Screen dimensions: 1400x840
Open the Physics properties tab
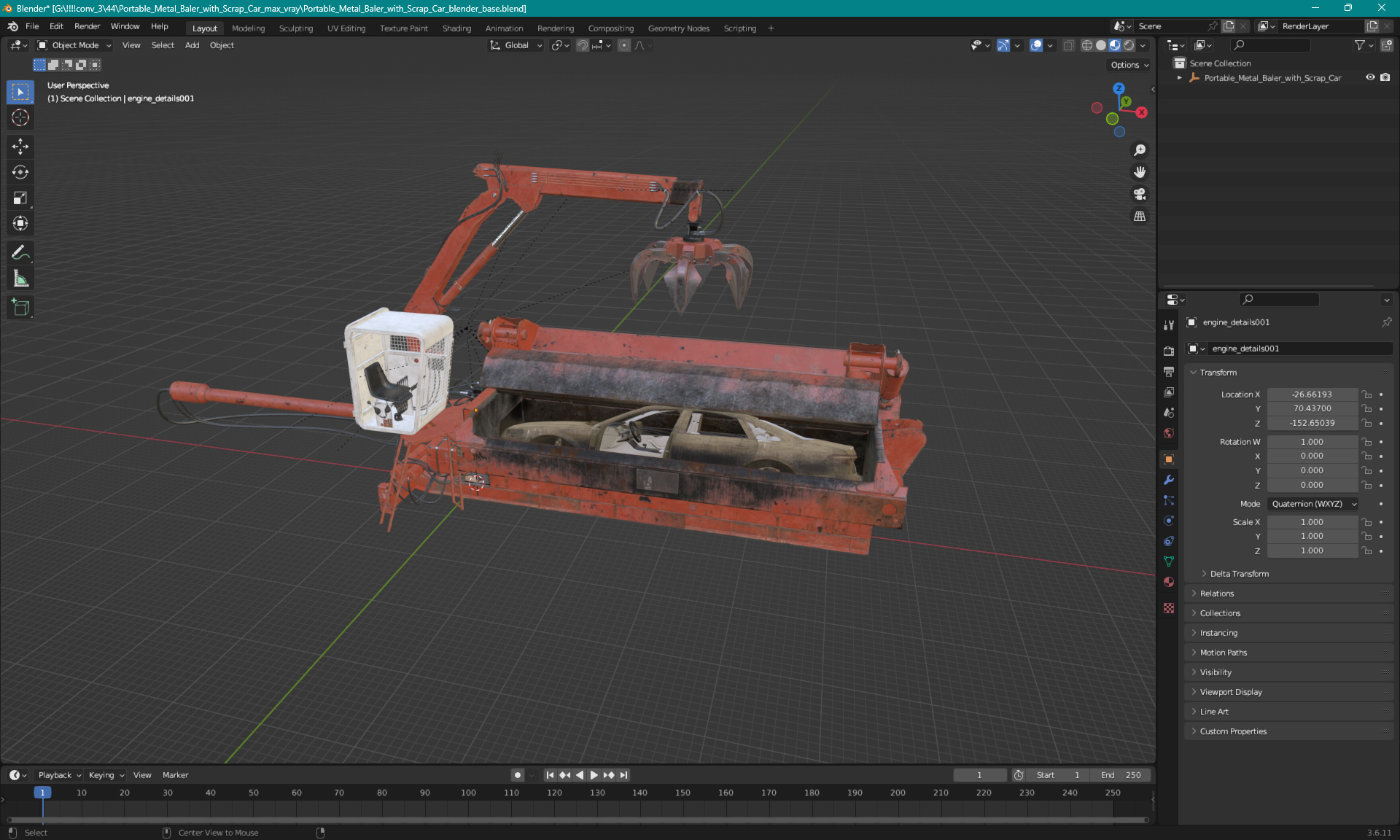(1169, 520)
